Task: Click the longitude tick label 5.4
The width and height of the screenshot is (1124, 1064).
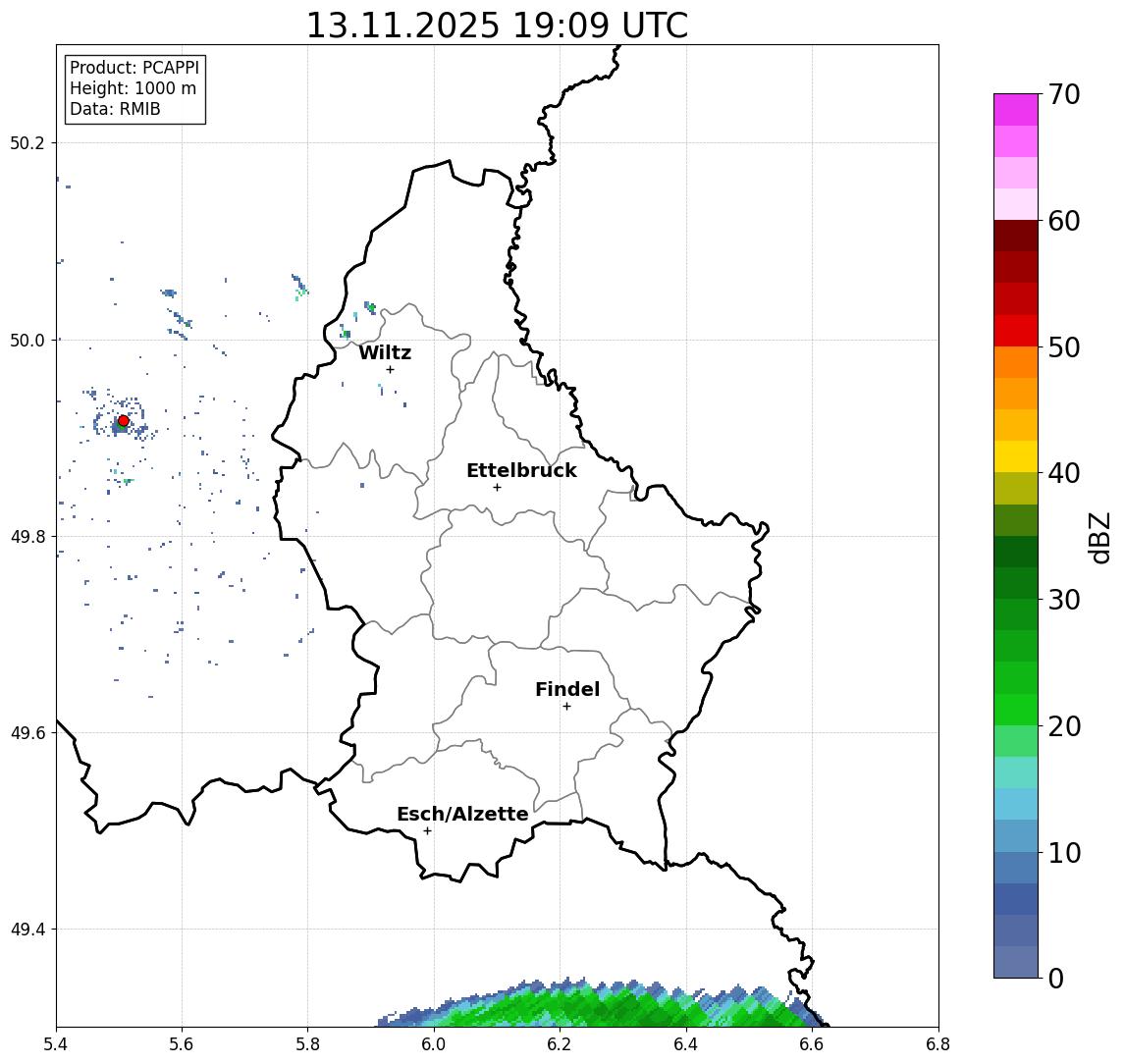Action: pos(56,1044)
